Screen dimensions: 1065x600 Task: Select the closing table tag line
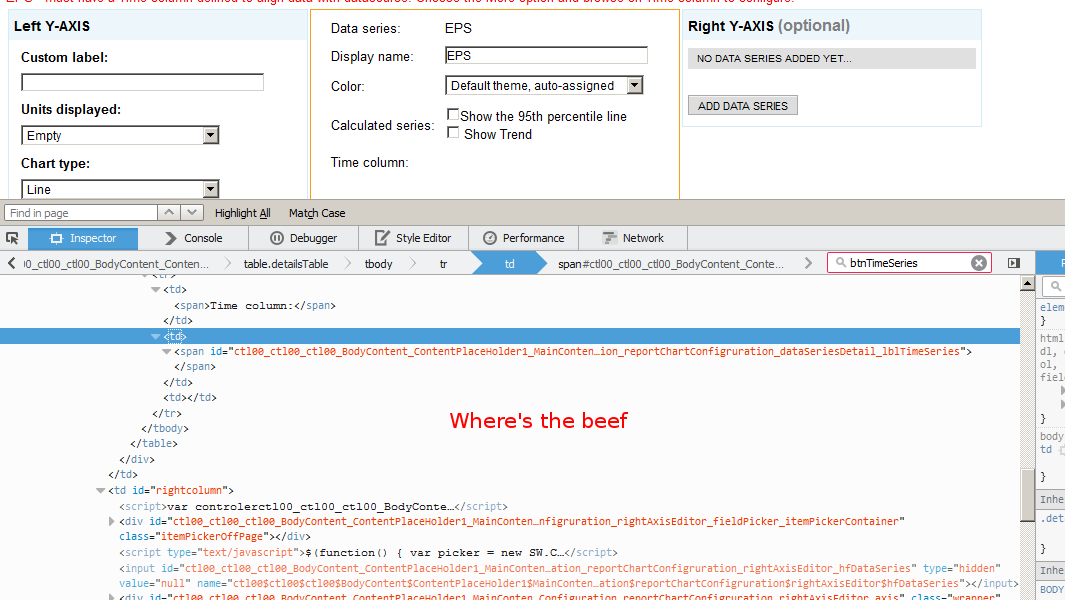pos(154,444)
